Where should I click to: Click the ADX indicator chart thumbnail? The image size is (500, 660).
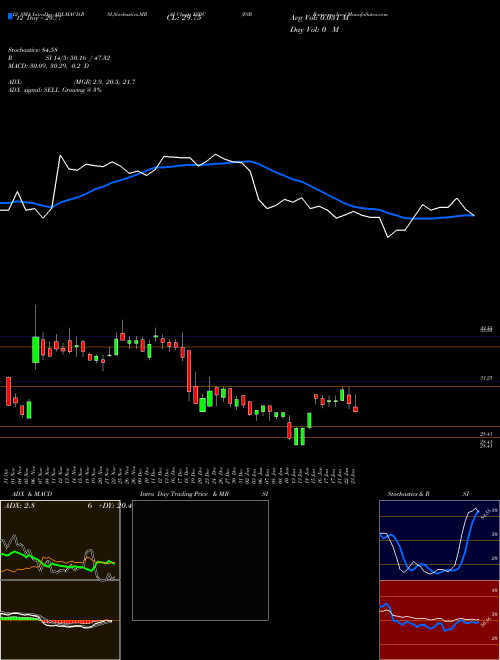60,540
